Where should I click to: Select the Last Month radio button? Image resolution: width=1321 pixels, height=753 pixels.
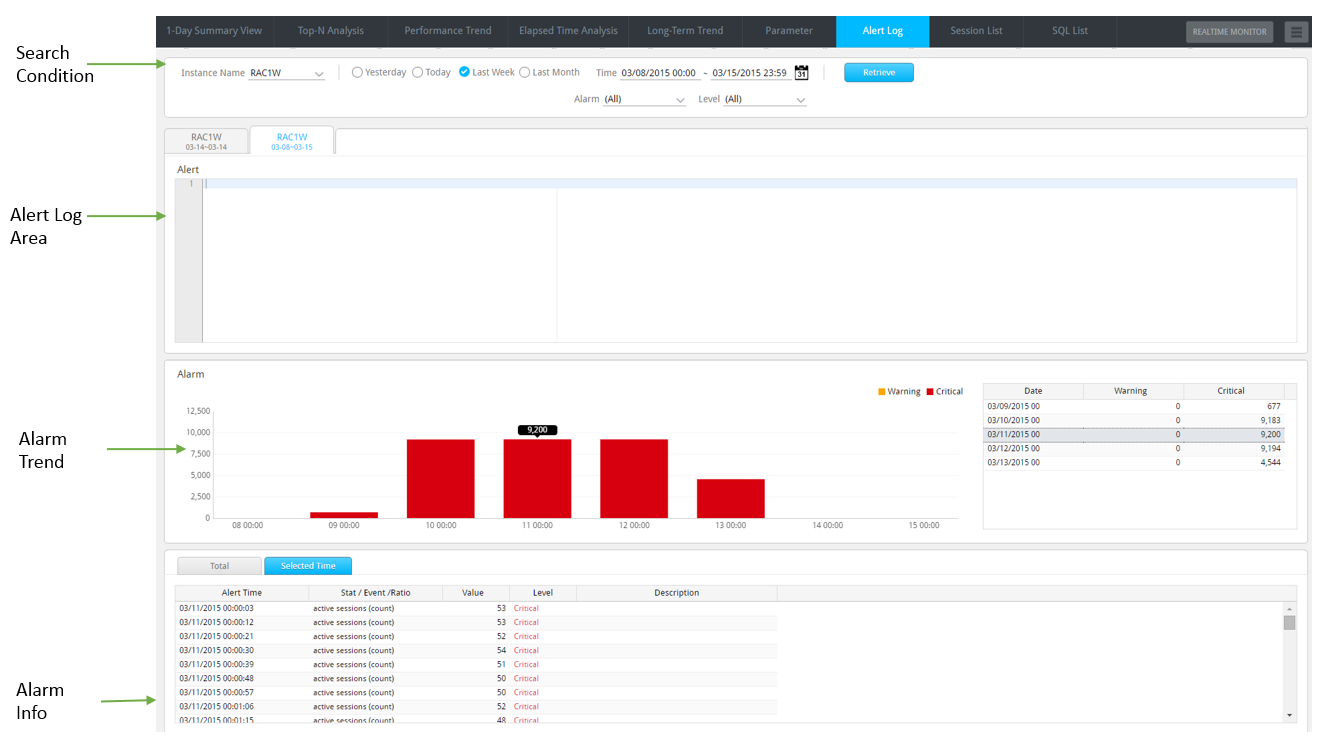click(x=525, y=72)
